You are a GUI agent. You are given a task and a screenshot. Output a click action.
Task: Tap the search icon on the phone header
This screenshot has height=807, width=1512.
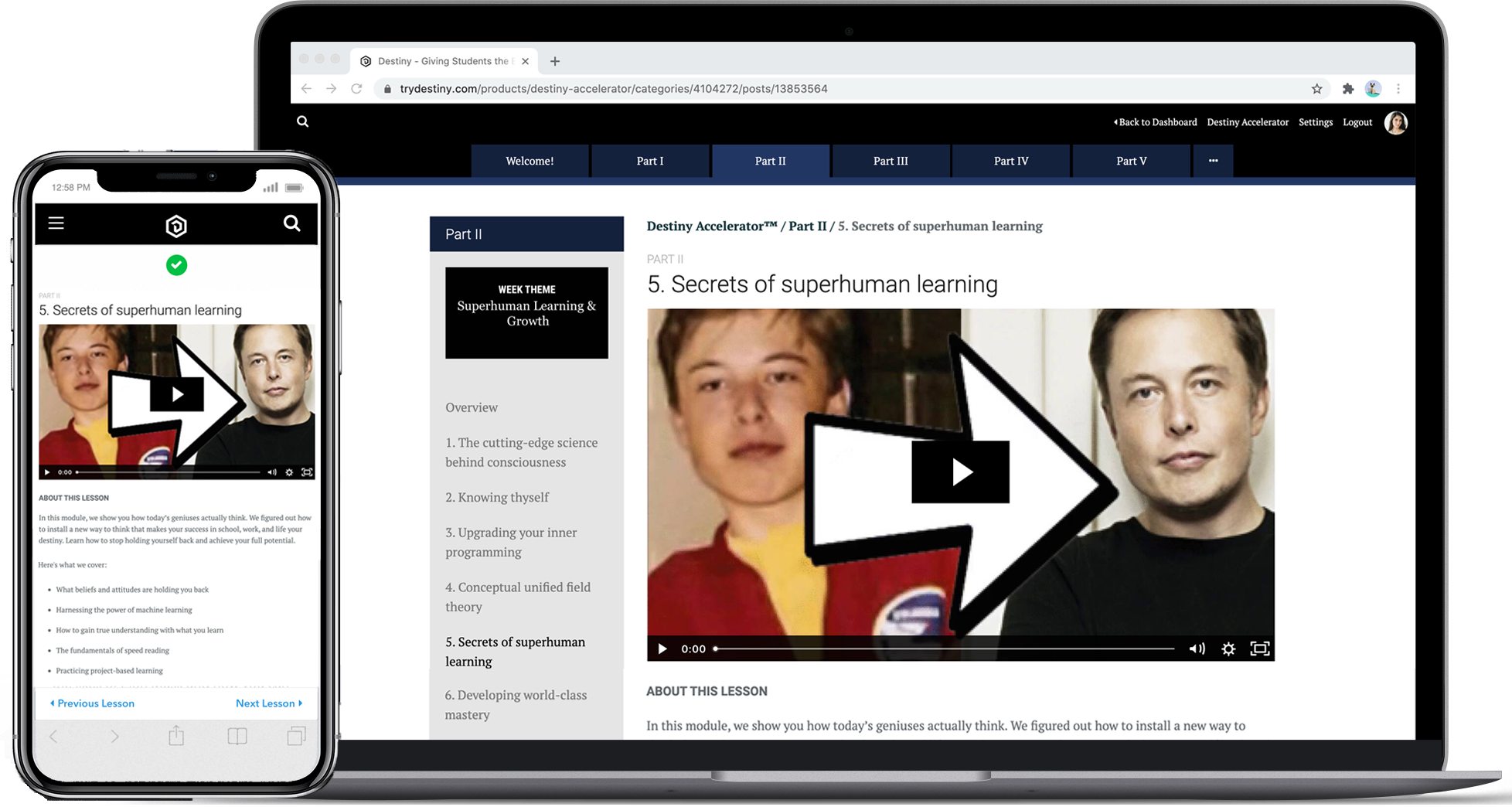pos(291,223)
